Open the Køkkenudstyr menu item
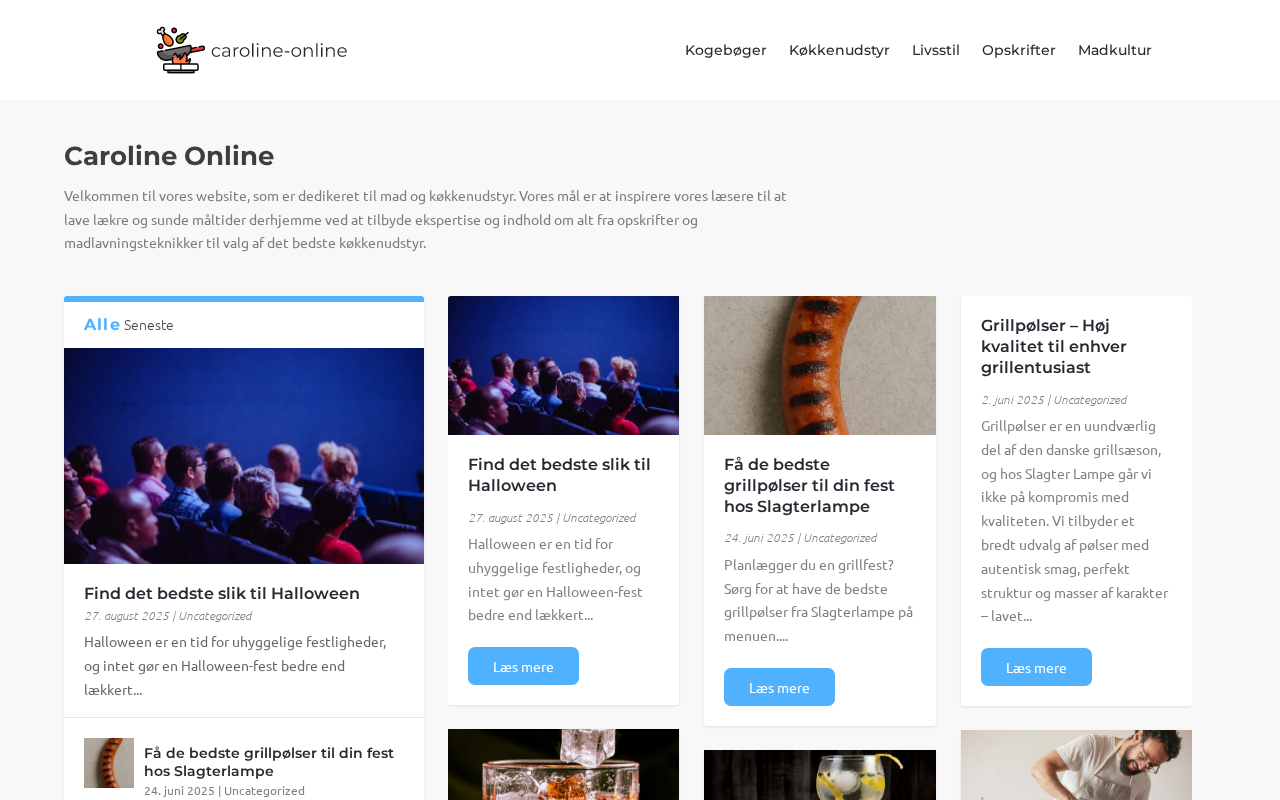This screenshot has width=1280, height=800. click(839, 50)
